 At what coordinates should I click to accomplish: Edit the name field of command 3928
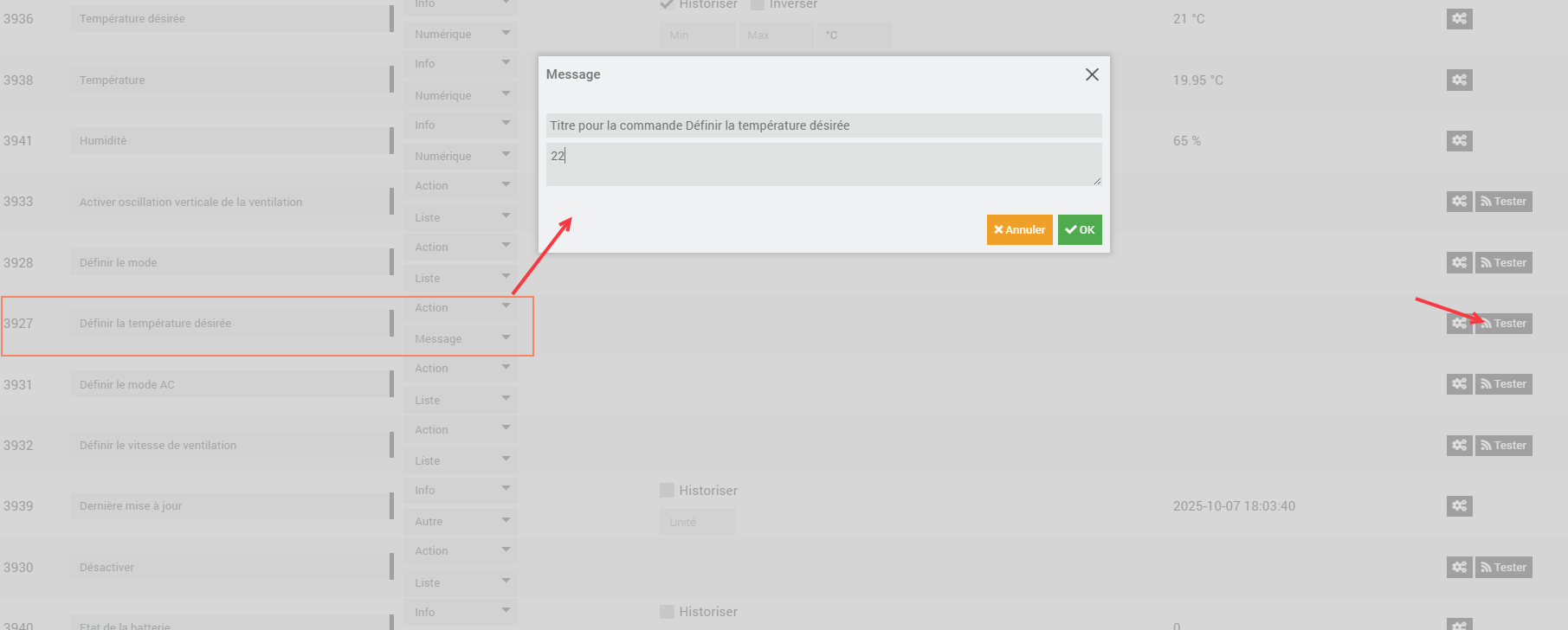coord(232,262)
